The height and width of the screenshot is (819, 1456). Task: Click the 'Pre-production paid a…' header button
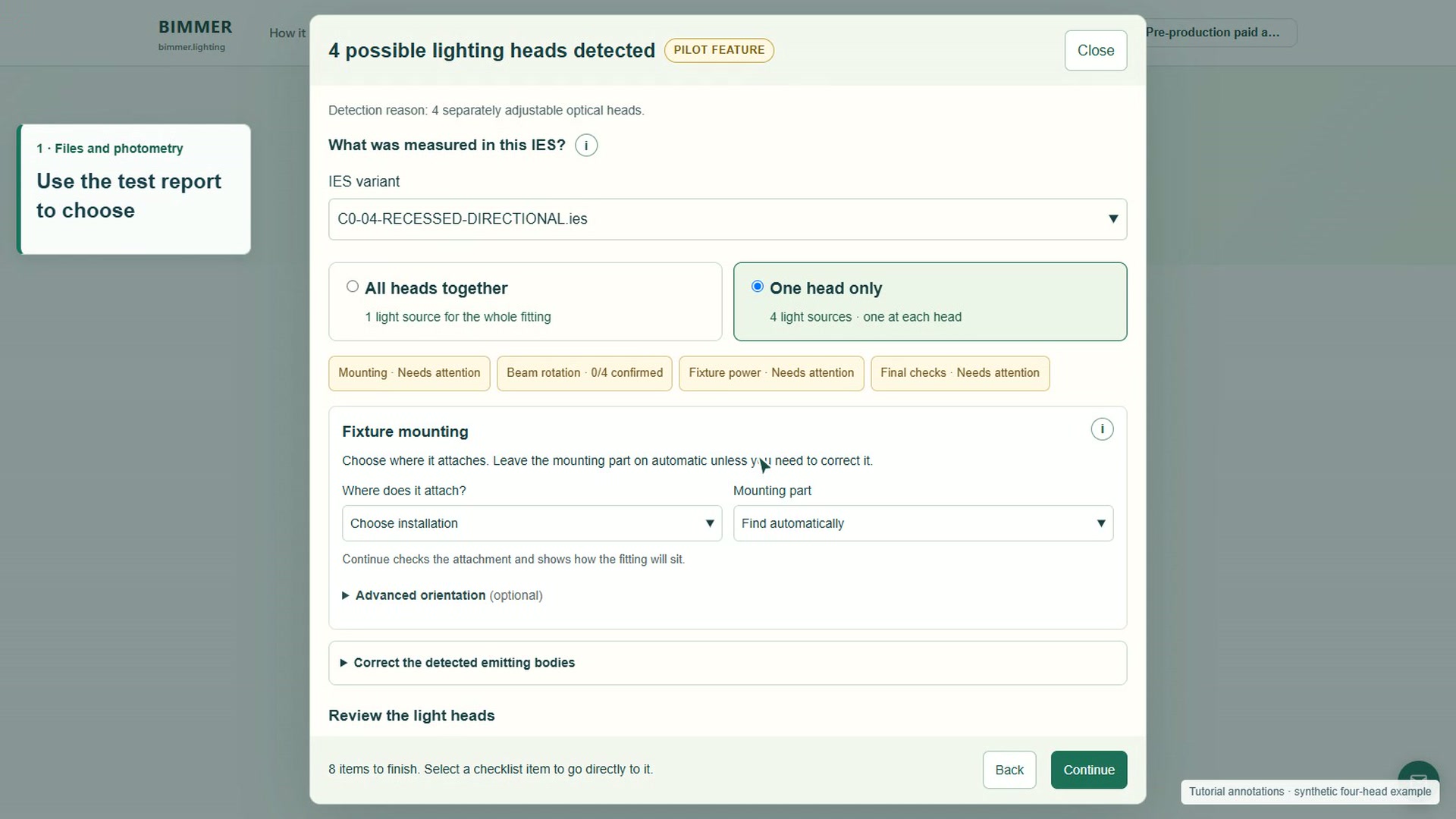click(x=1219, y=33)
